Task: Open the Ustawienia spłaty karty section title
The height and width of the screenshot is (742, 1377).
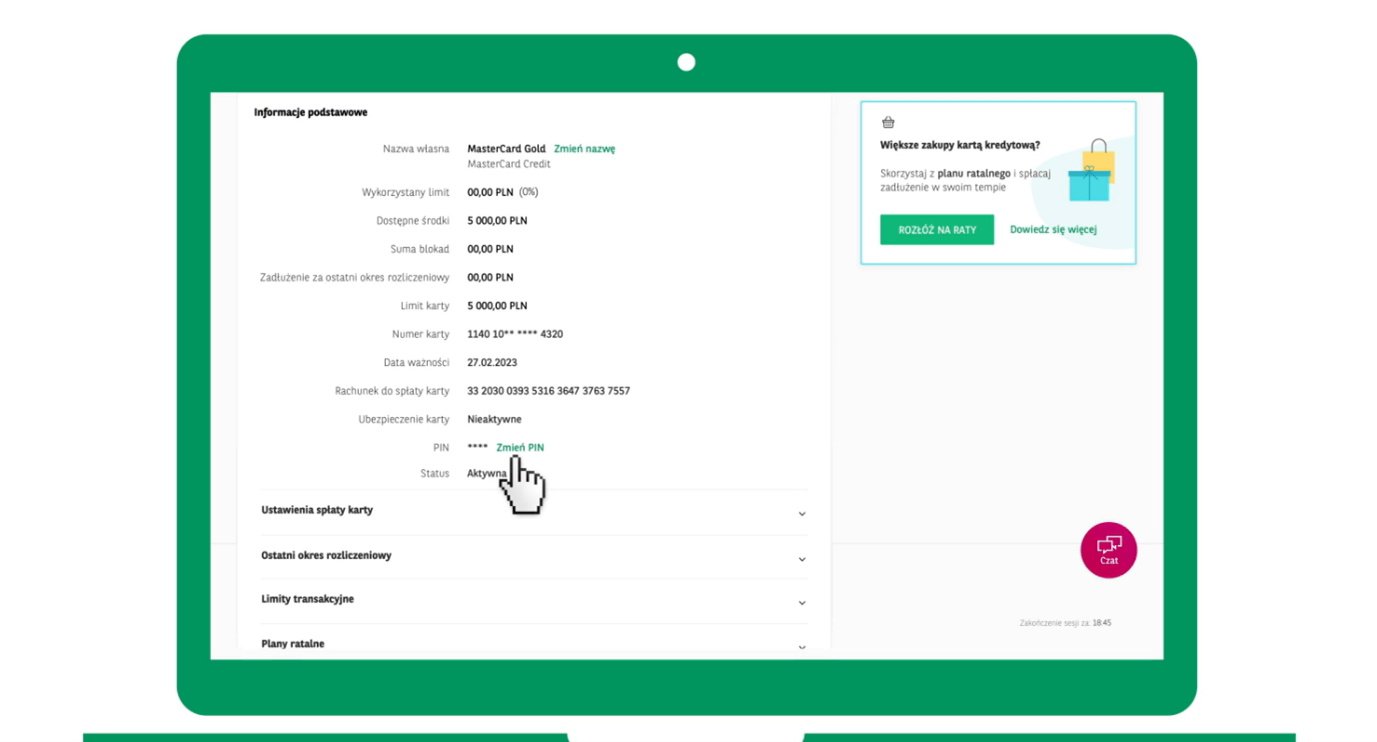Action: (317, 510)
